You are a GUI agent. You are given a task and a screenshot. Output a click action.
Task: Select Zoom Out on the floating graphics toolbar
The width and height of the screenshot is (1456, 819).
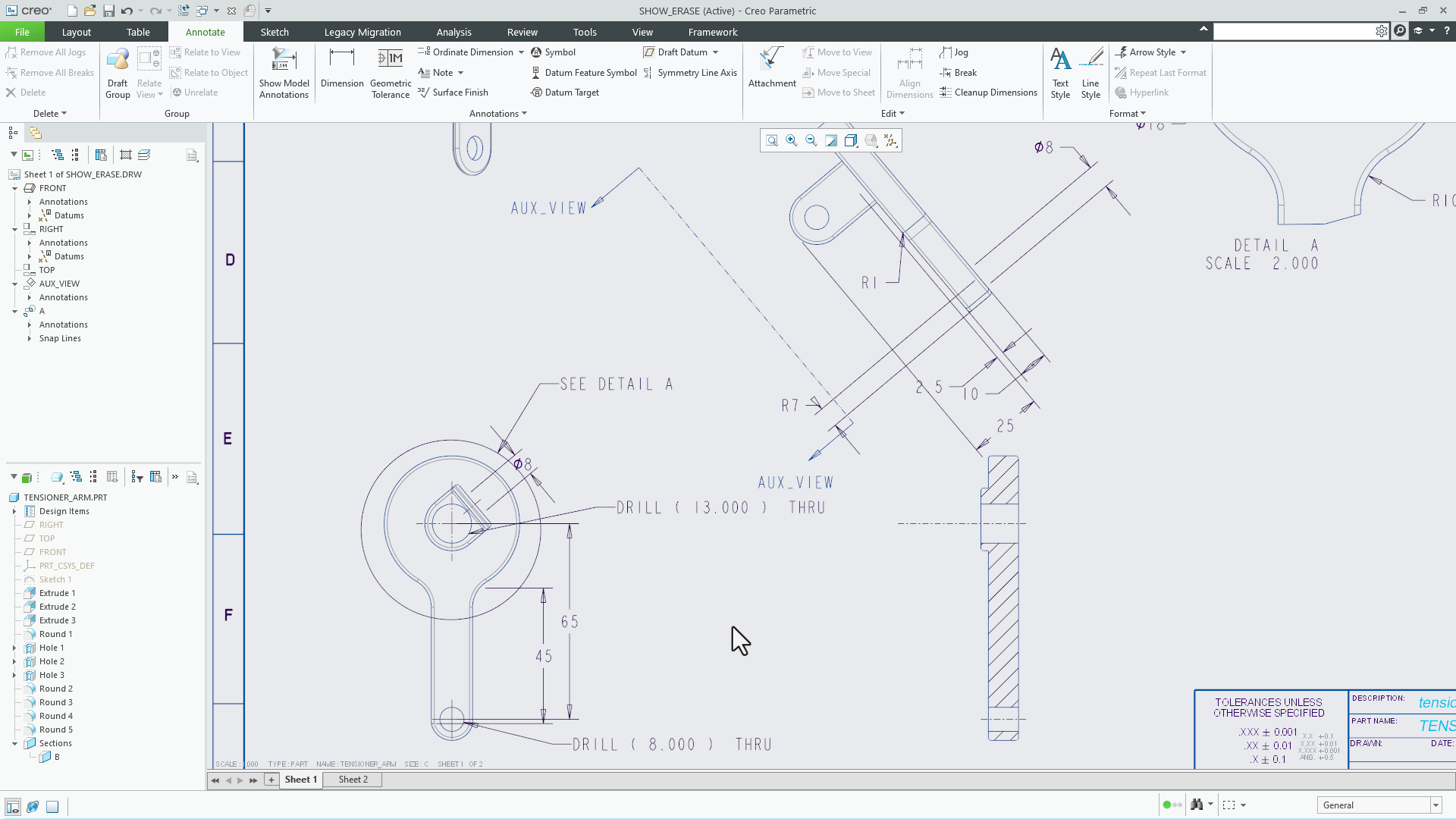(811, 140)
